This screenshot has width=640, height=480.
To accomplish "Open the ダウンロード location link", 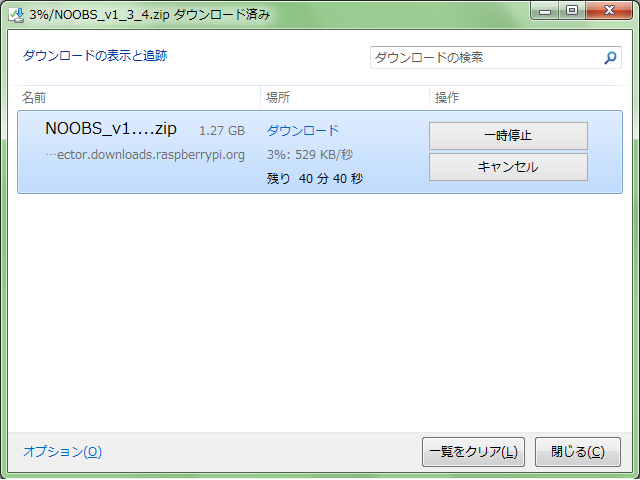I will (303, 130).
